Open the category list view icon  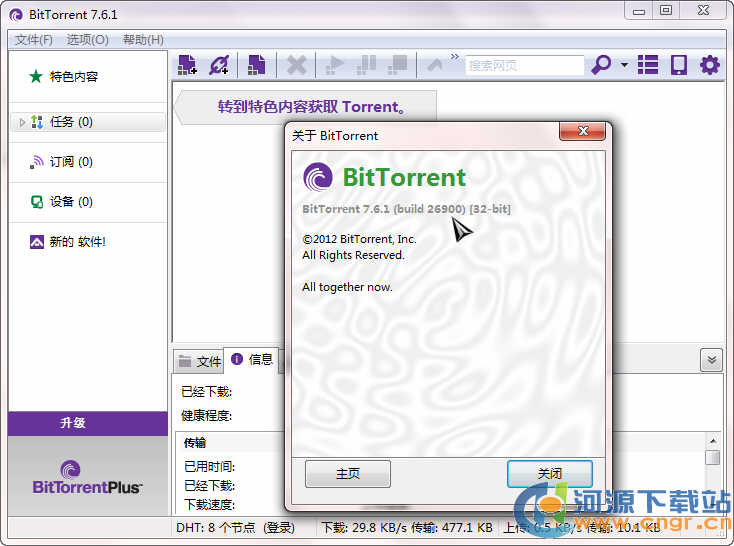(x=648, y=65)
